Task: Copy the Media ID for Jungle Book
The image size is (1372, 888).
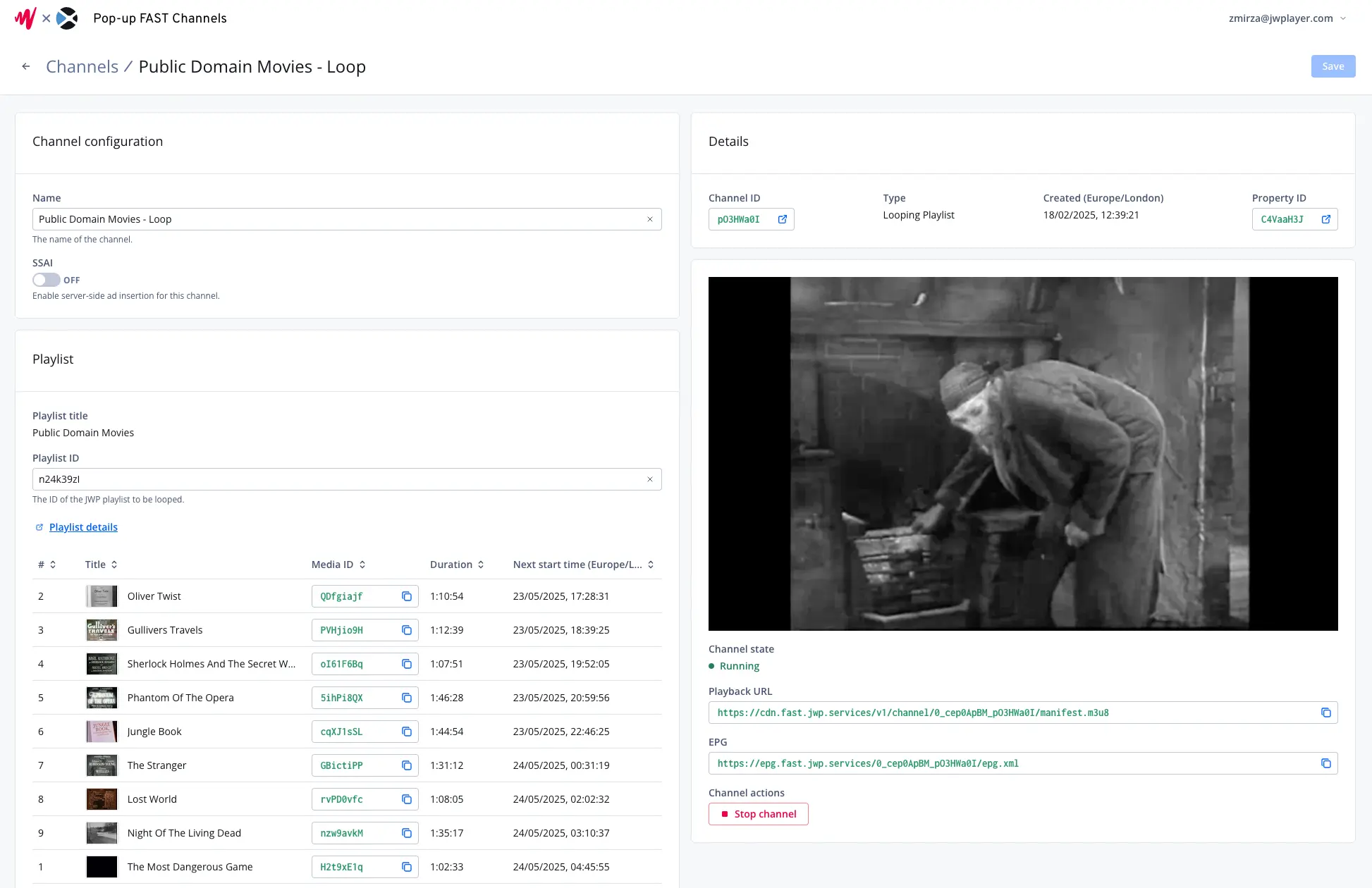Action: [x=406, y=732]
